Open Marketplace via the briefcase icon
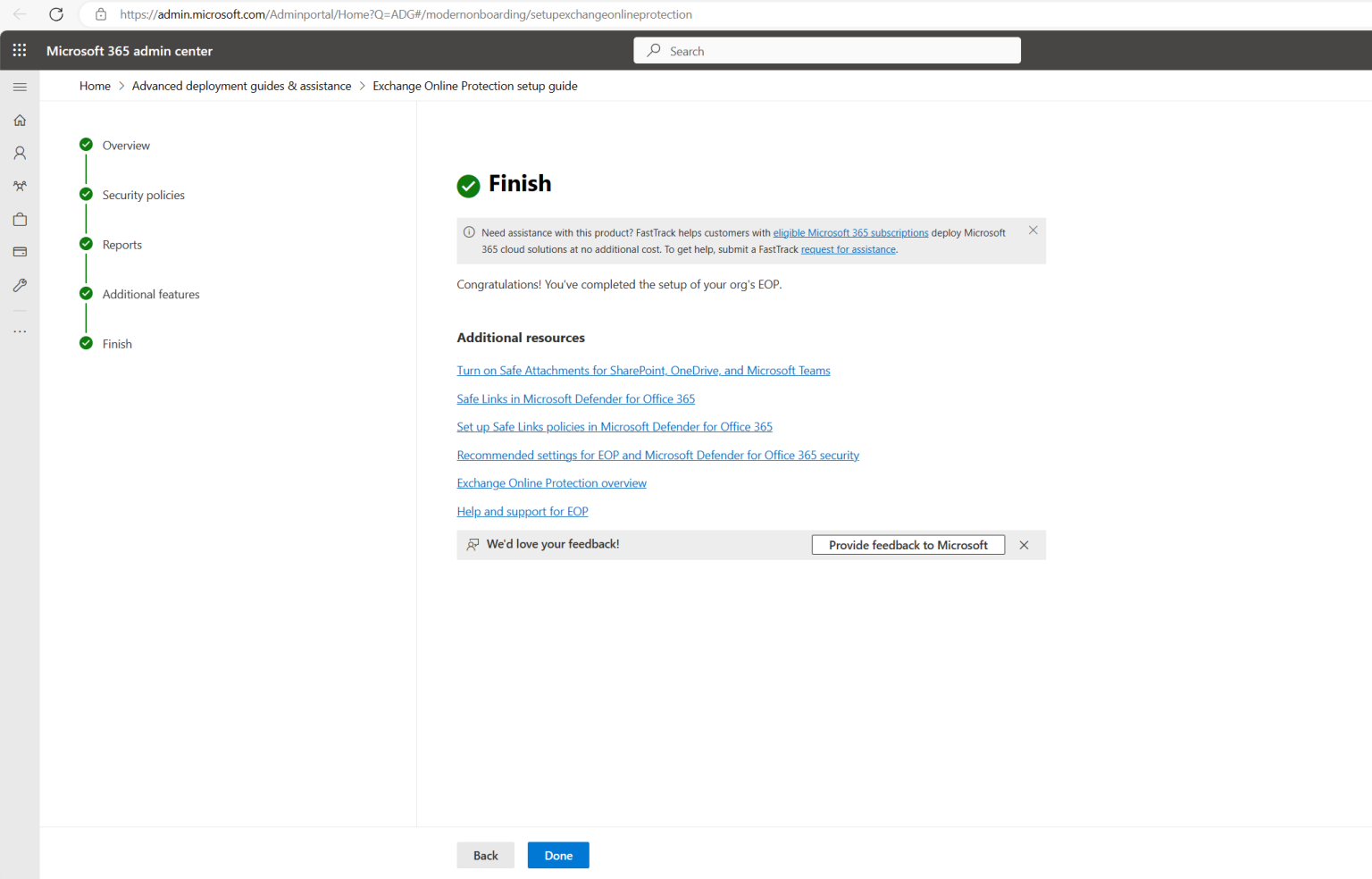The height and width of the screenshot is (879, 1372). pyautogui.click(x=20, y=219)
